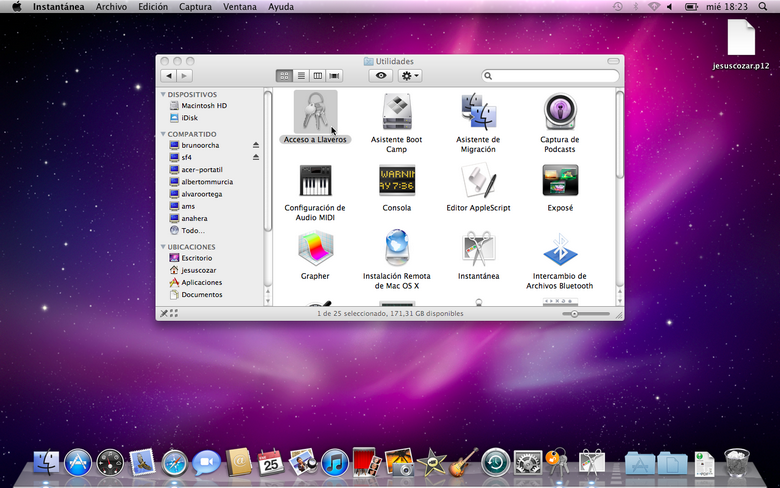Collapse the COMPARTIDO sidebar section
Viewport: 780px width, 488px height.
[x=163, y=134]
